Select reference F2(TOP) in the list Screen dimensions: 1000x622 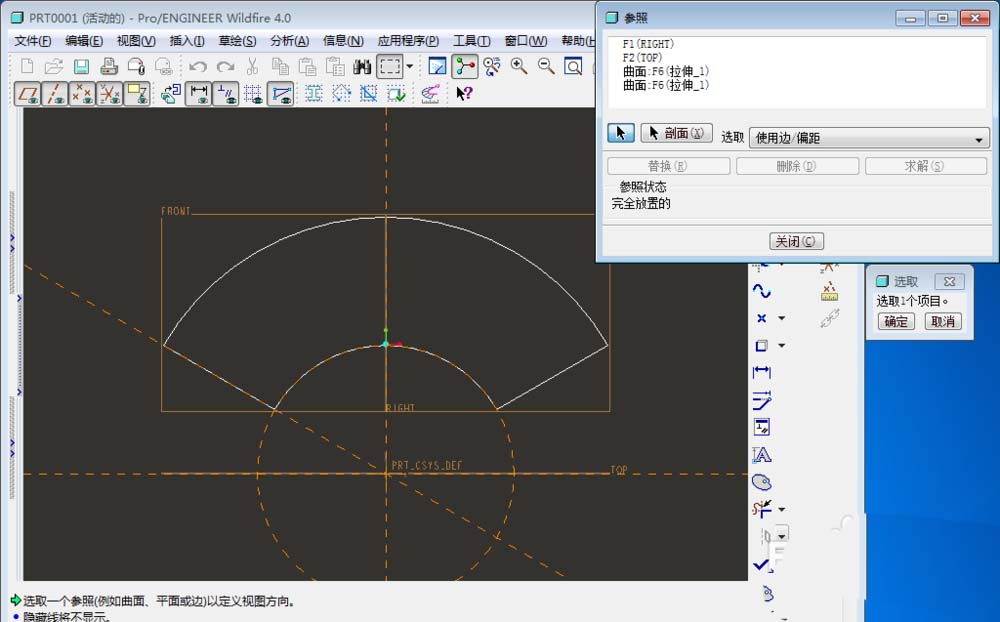pyautogui.click(x=642, y=57)
